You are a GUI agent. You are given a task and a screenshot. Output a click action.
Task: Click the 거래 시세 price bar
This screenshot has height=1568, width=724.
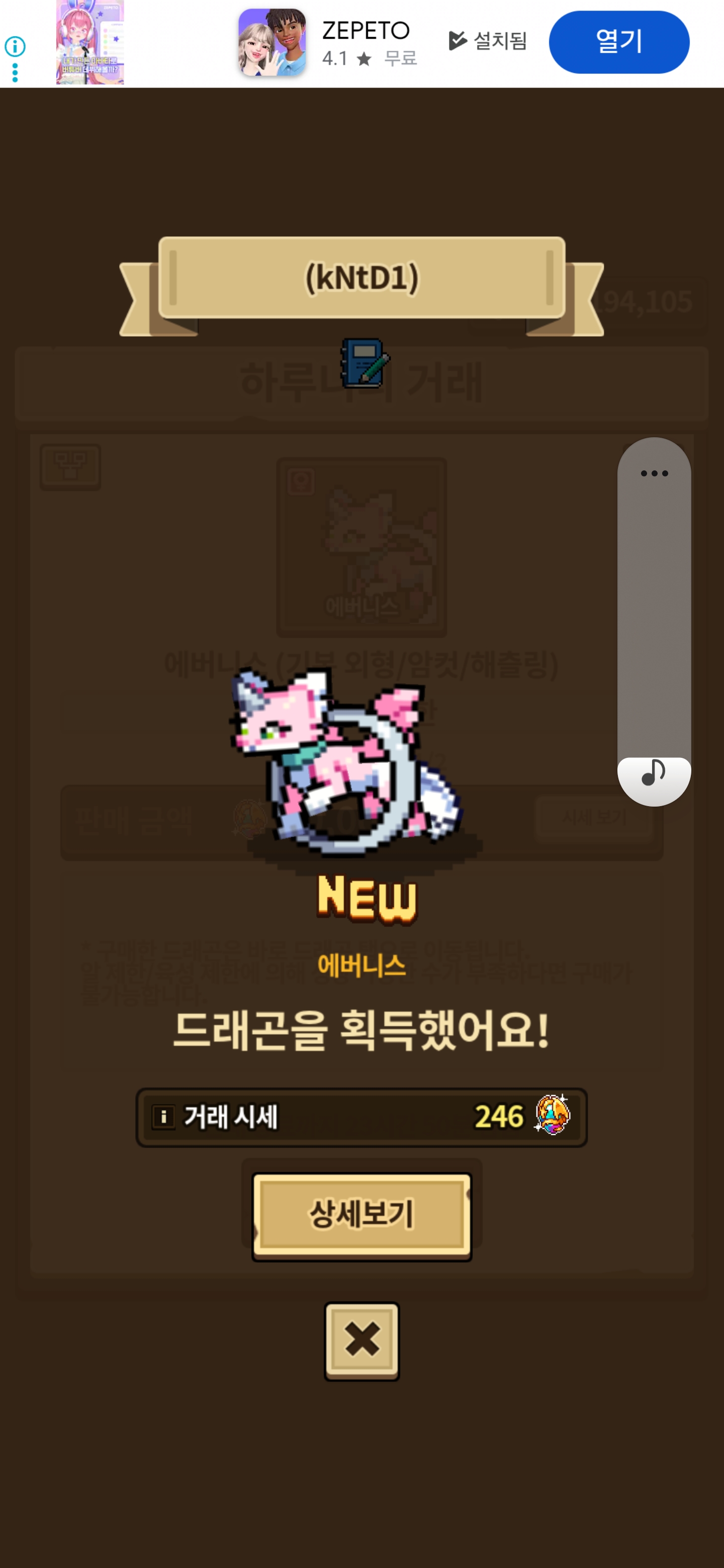coord(361,1117)
